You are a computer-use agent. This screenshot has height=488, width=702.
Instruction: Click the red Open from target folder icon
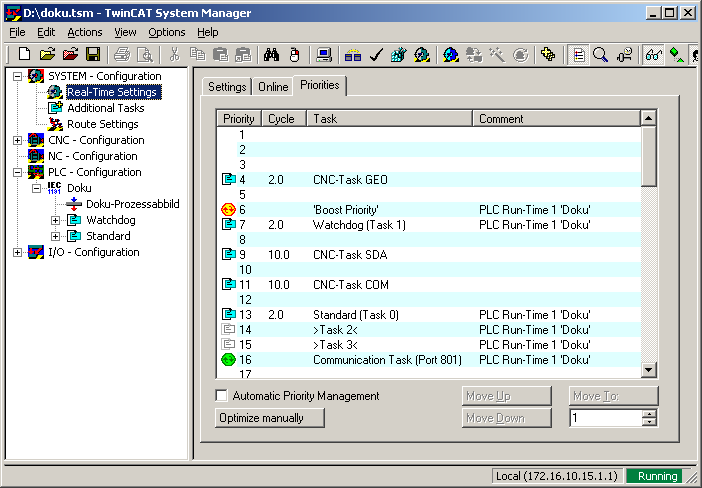(70, 55)
